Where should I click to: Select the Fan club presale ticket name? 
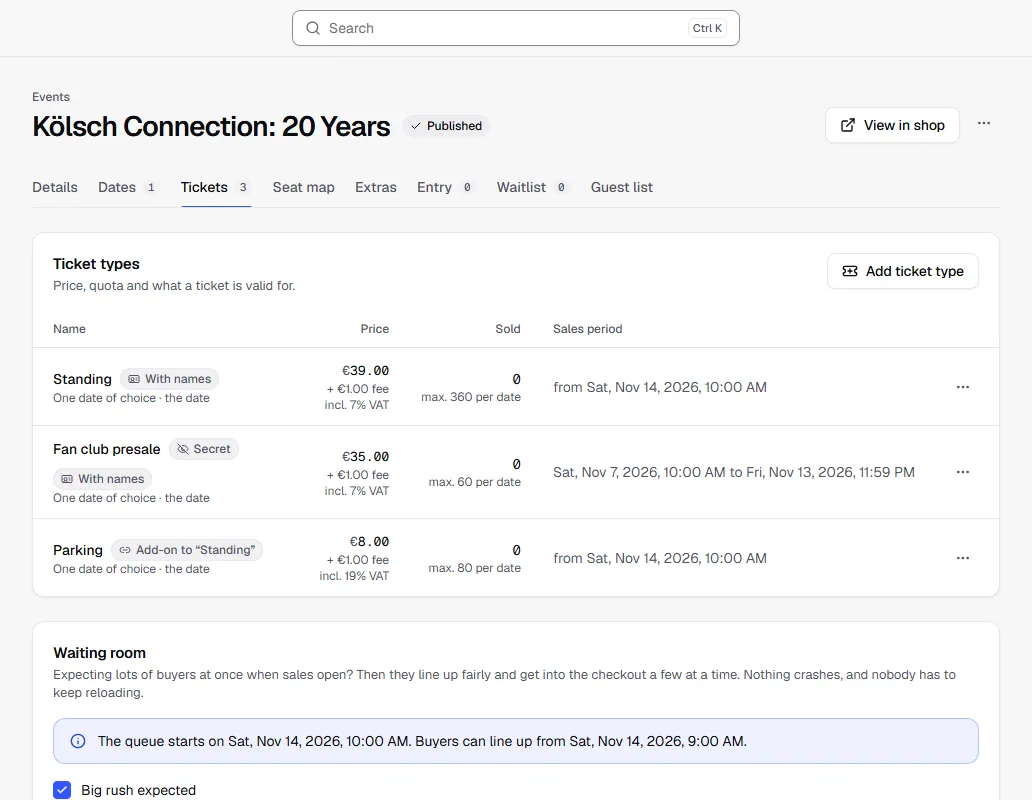107,449
